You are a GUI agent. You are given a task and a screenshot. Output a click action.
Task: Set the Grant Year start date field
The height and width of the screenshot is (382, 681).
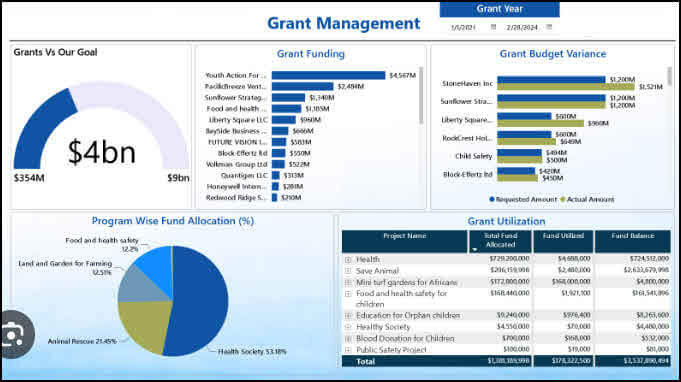coord(463,27)
